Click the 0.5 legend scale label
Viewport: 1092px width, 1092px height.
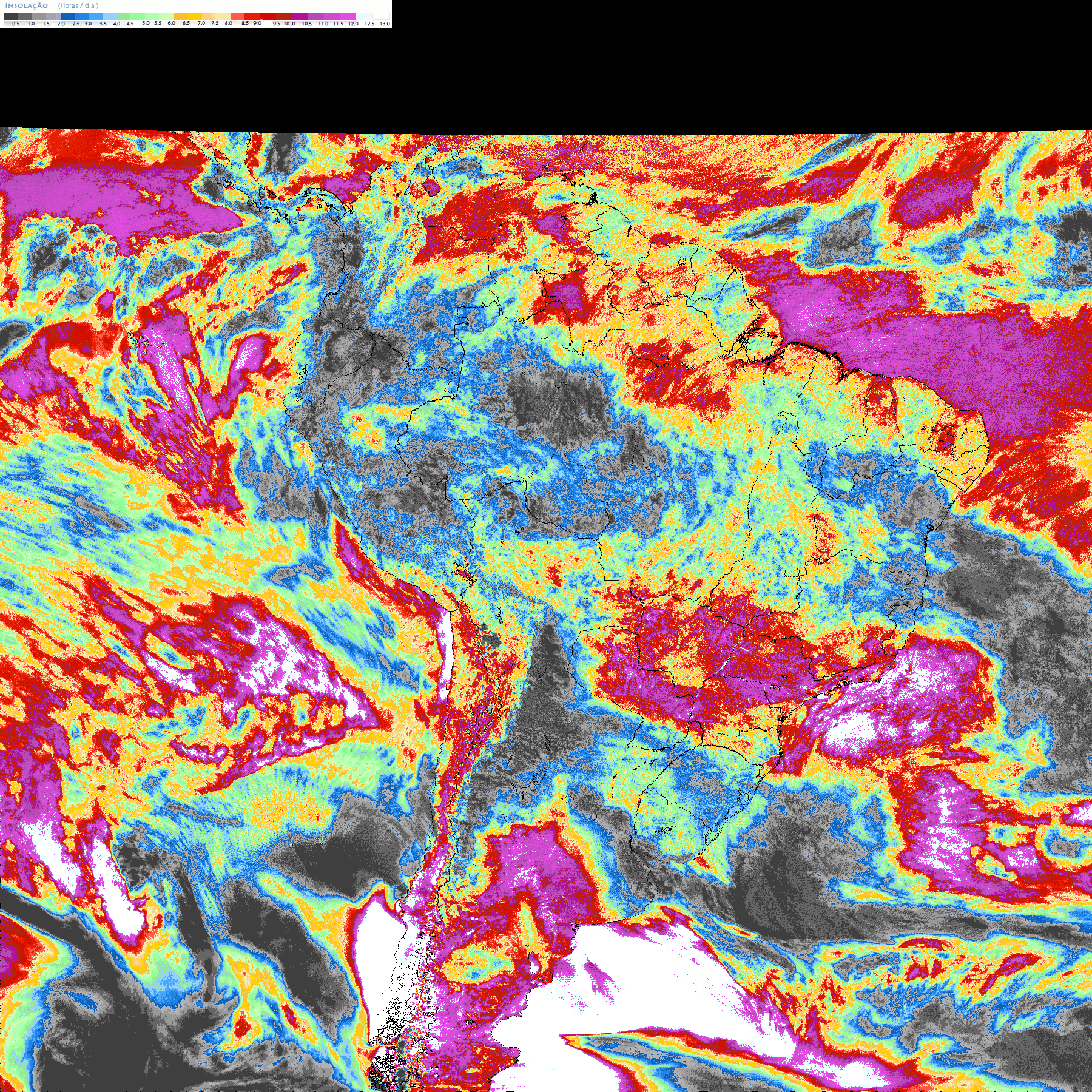point(16,24)
